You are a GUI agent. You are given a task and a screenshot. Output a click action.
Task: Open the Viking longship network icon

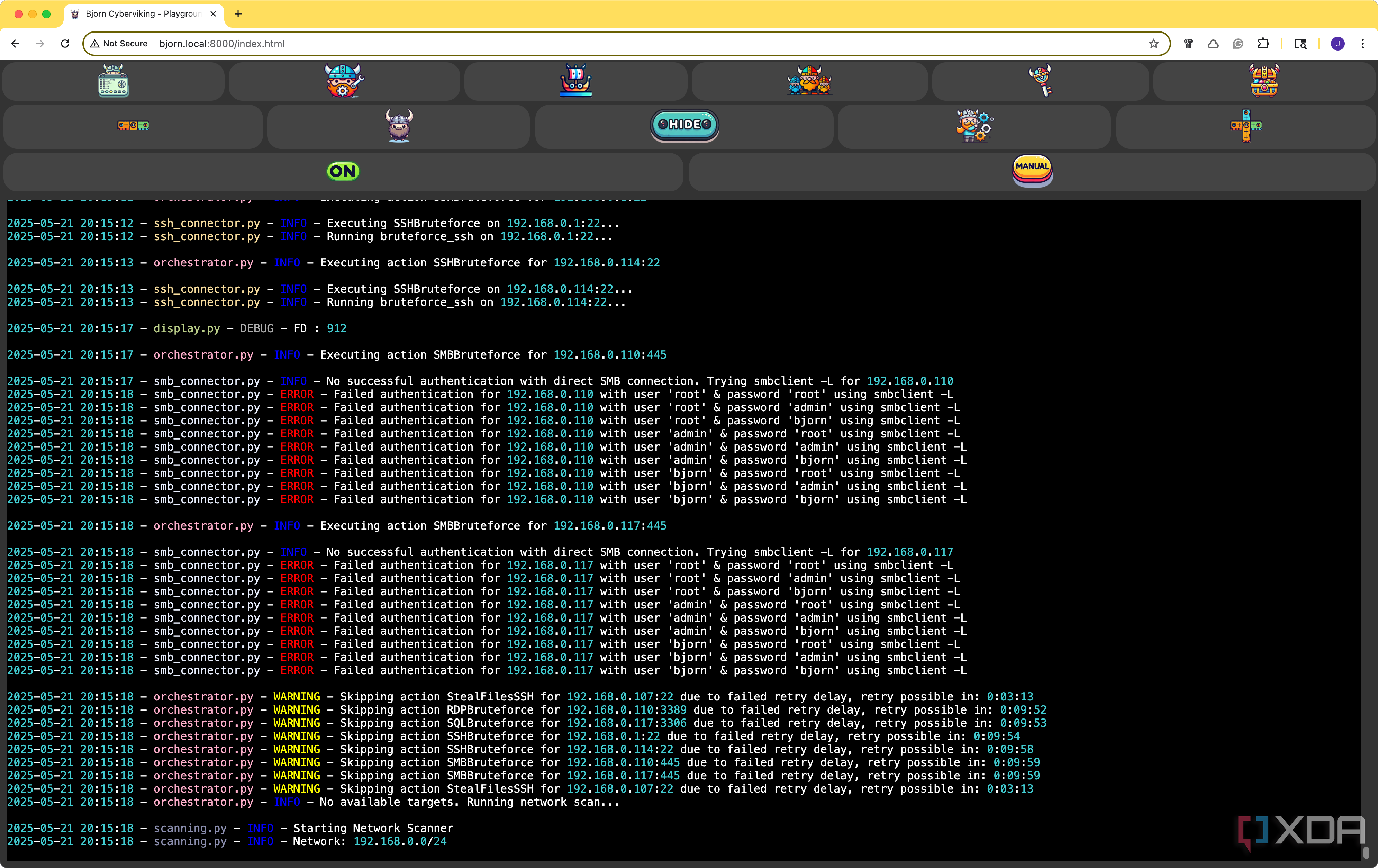click(576, 81)
